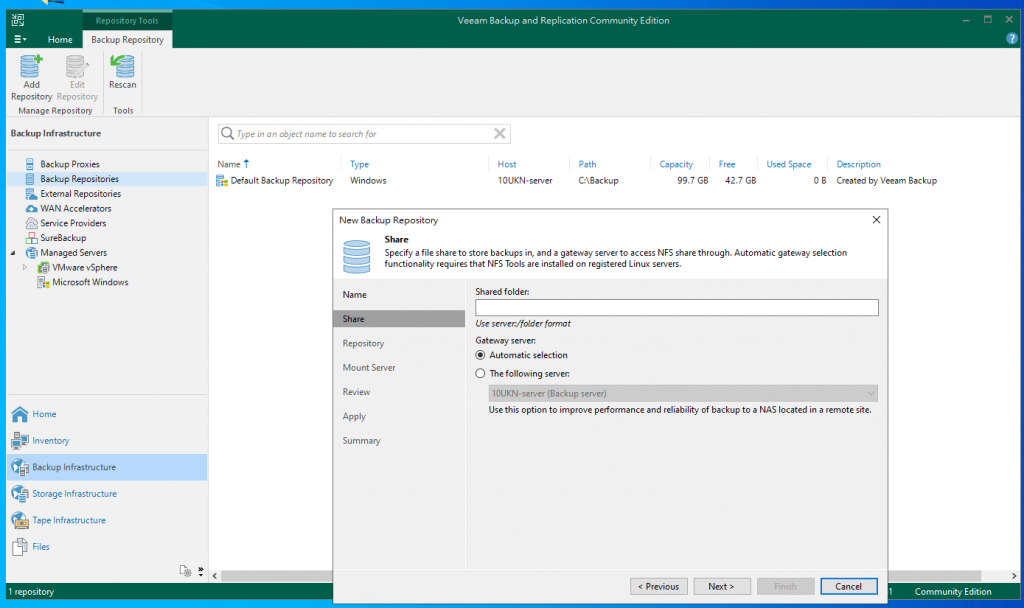Select Managed Servers tree node
The height and width of the screenshot is (608, 1024).
point(73,253)
